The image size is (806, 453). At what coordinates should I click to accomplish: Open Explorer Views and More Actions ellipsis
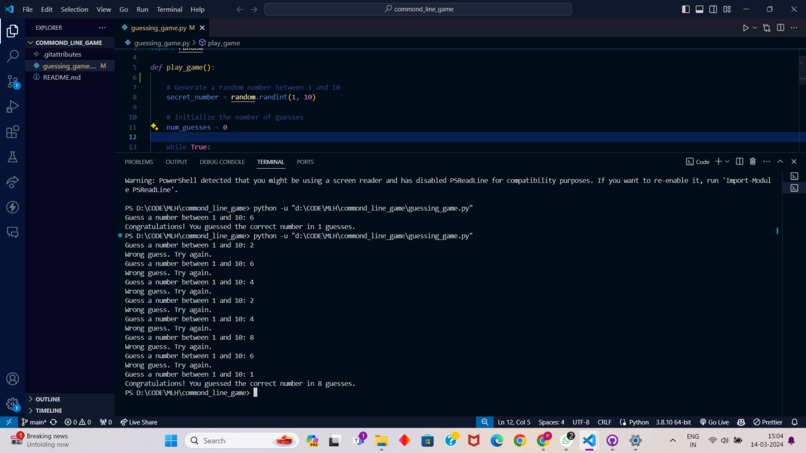tap(102, 28)
